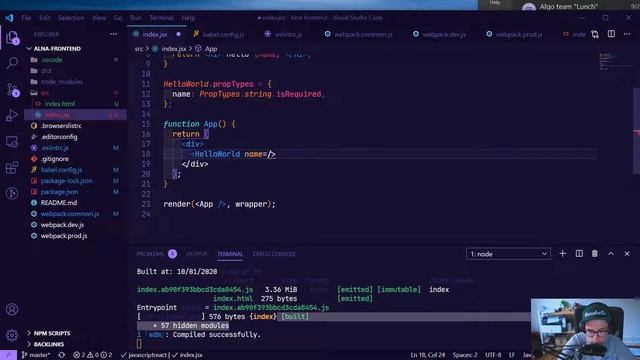This screenshot has width=640, height=360.
Task: Open package.json in the explorer
Action: (59, 192)
